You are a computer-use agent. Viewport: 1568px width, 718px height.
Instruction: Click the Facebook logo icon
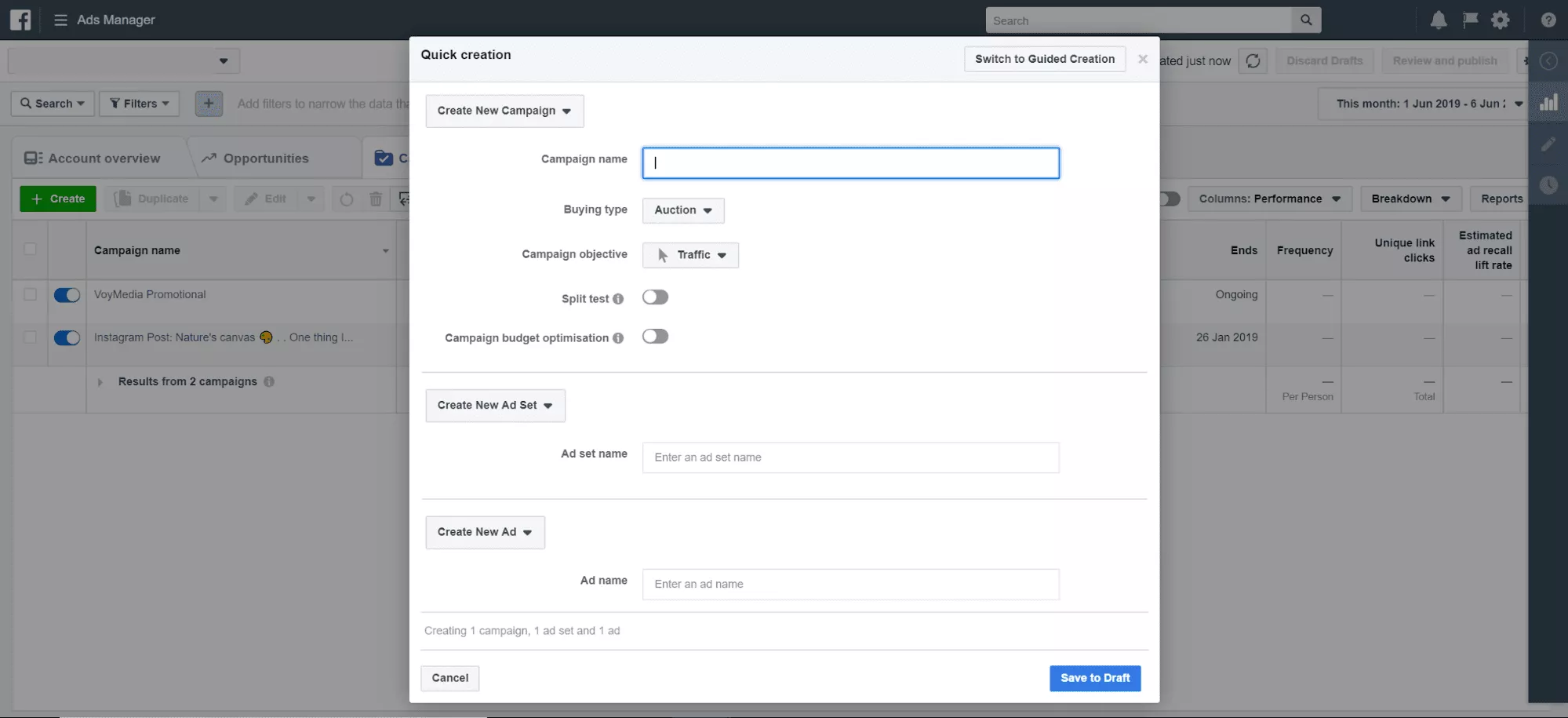[20, 20]
